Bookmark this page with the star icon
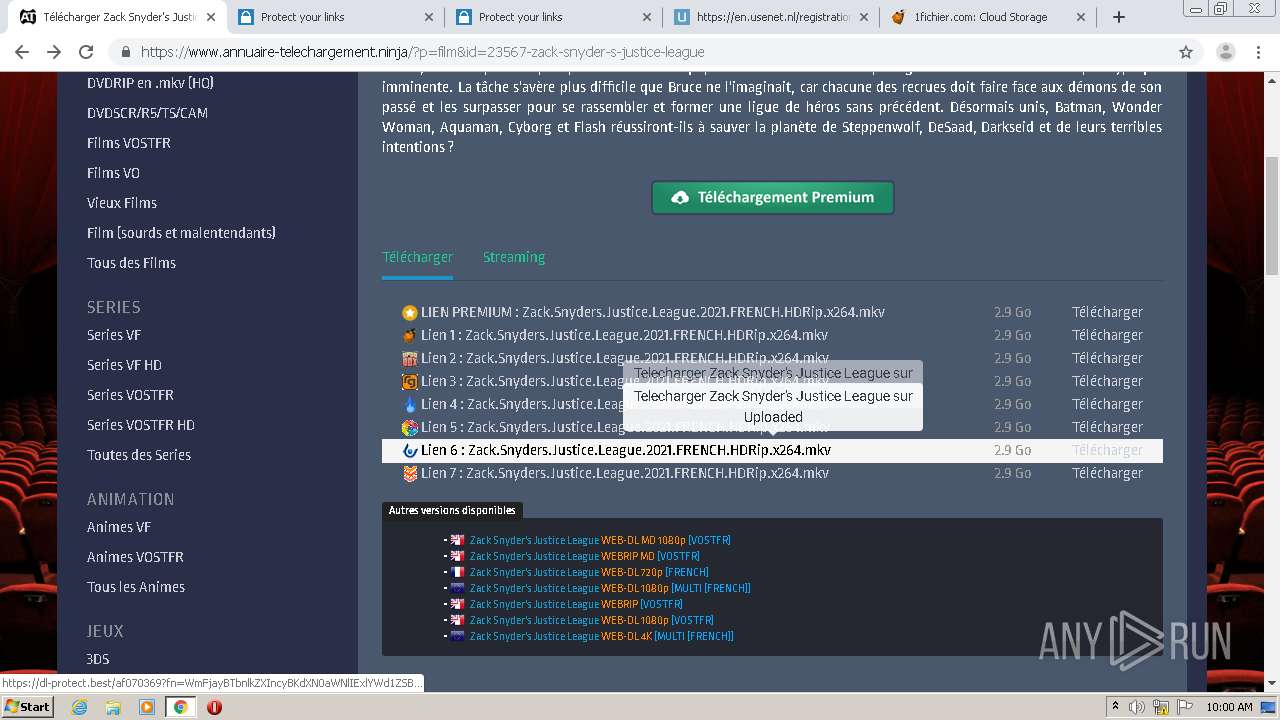The image size is (1280, 720). tap(1186, 52)
